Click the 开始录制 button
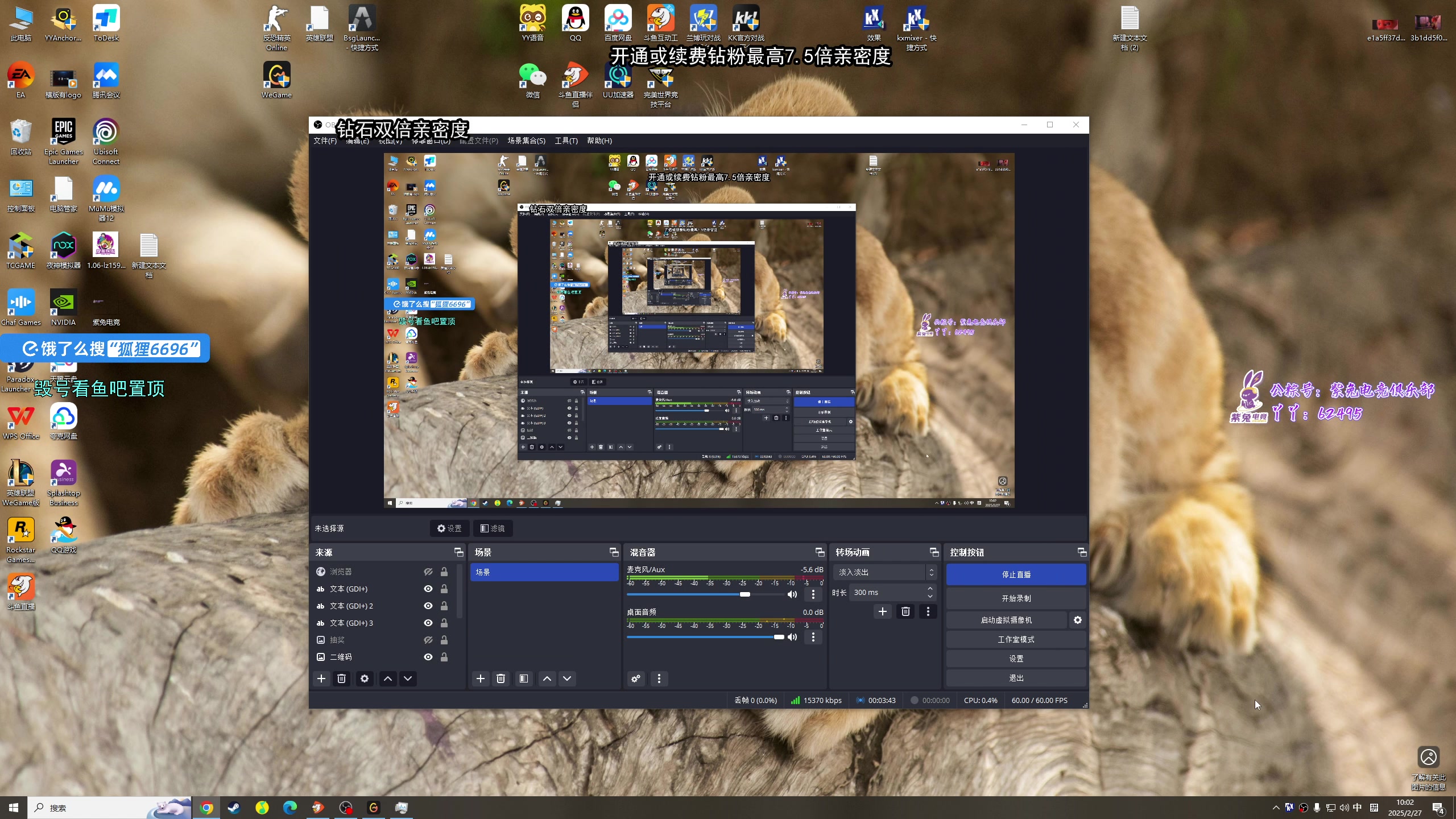The width and height of the screenshot is (1456, 819). pyautogui.click(x=1016, y=598)
